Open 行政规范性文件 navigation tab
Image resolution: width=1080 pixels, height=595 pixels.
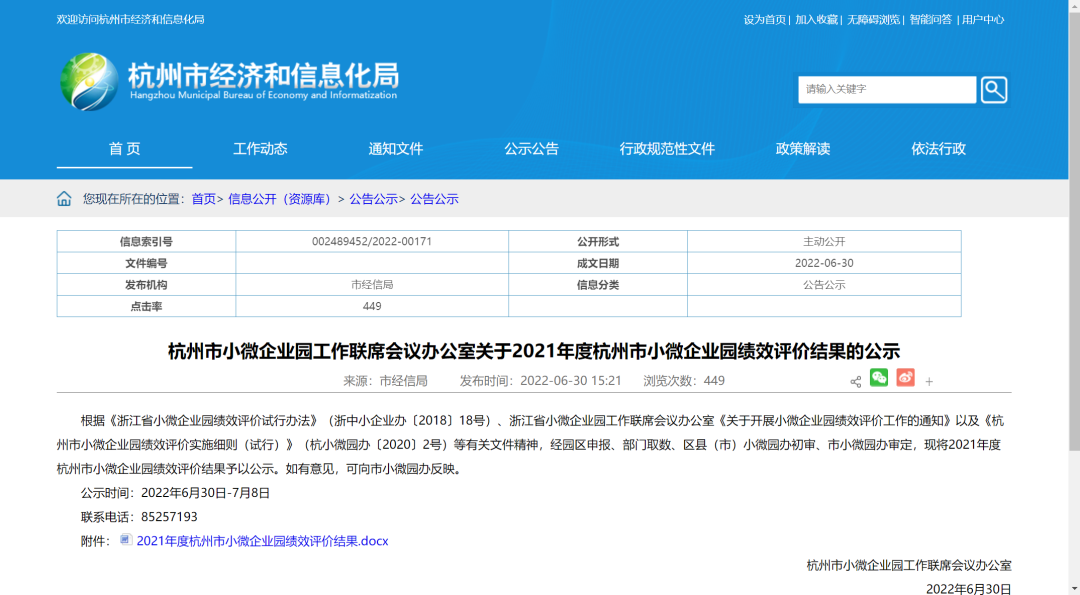(667, 149)
